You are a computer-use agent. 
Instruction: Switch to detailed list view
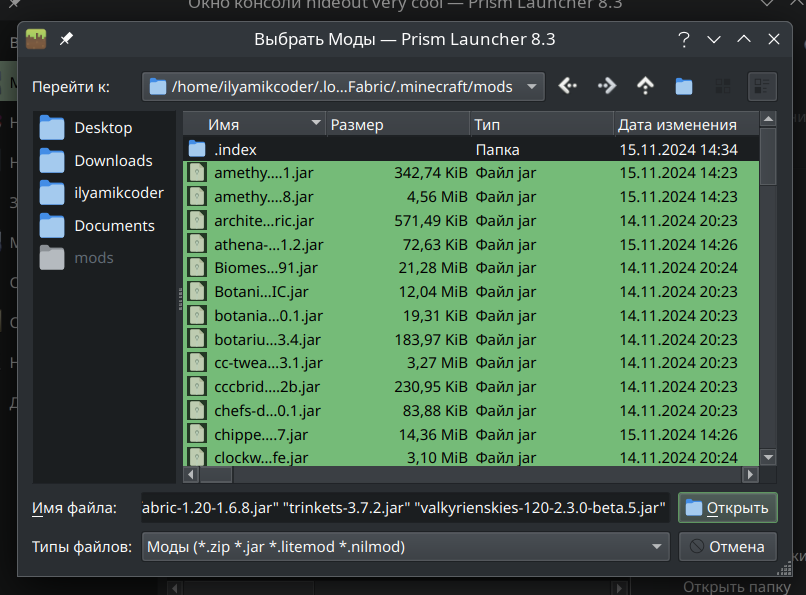762,87
